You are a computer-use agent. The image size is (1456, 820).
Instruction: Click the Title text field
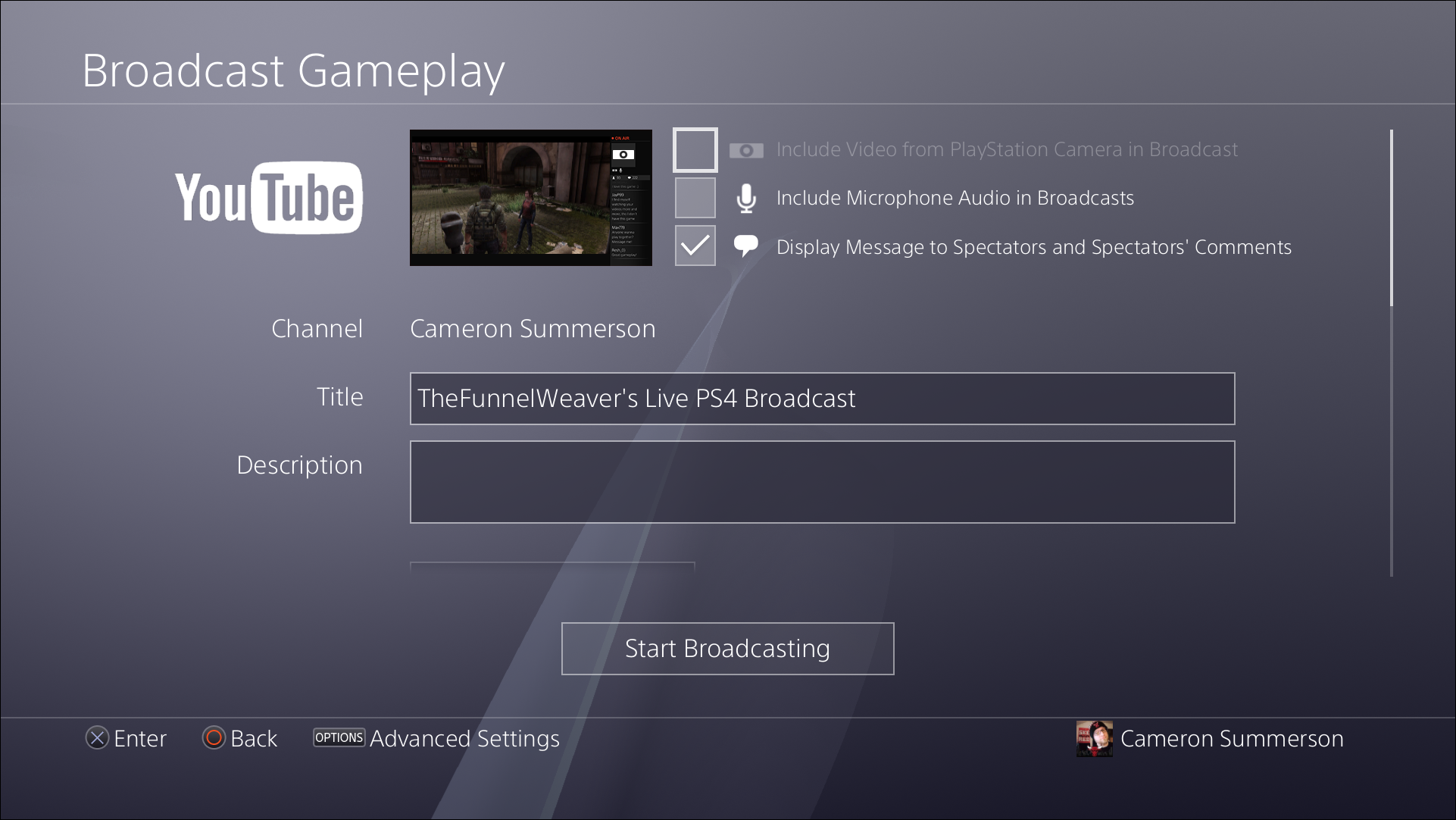pyautogui.click(x=822, y=399)
